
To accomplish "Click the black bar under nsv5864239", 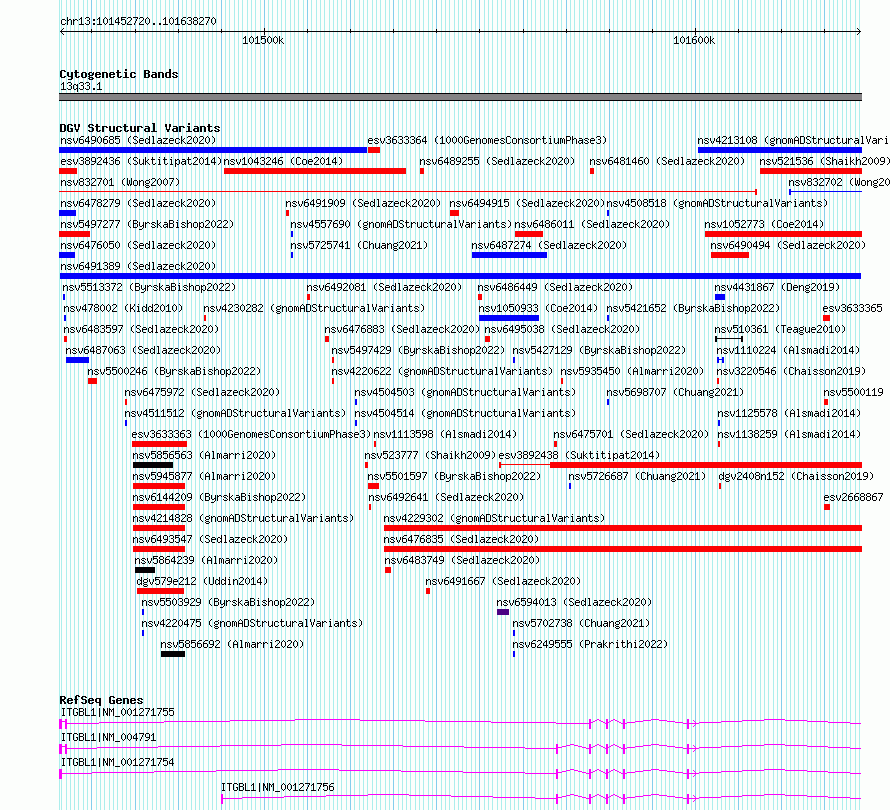I will pyautogui.click(x=145, y=570).
